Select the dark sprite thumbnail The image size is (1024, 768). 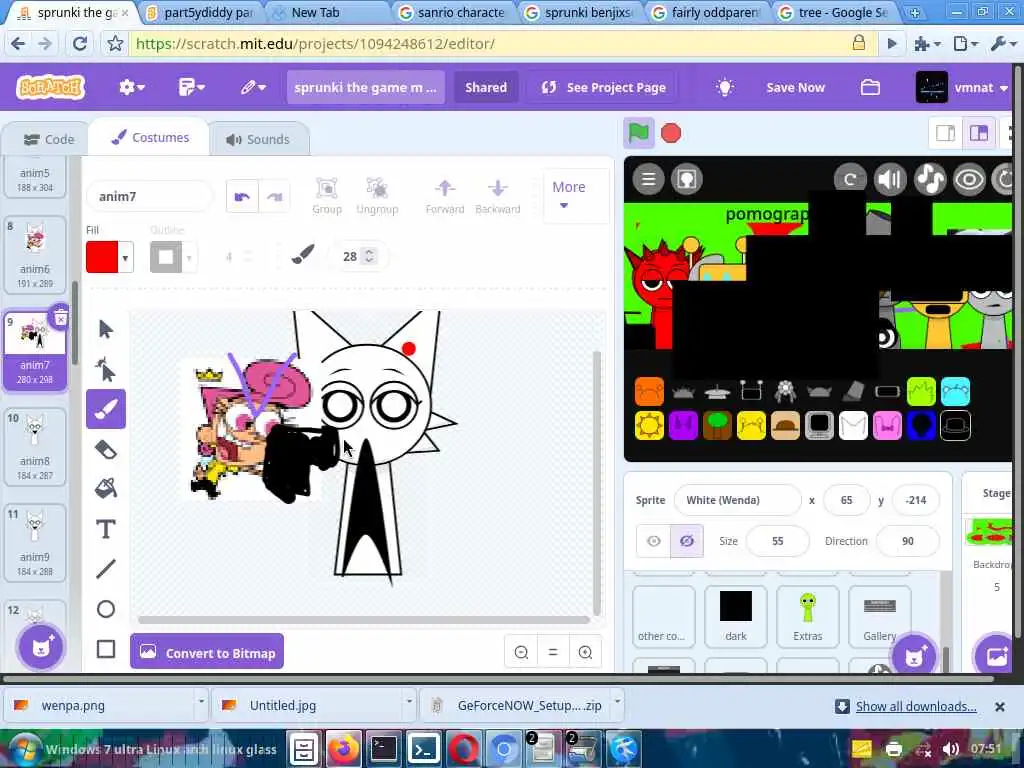[x=735, y=616]
